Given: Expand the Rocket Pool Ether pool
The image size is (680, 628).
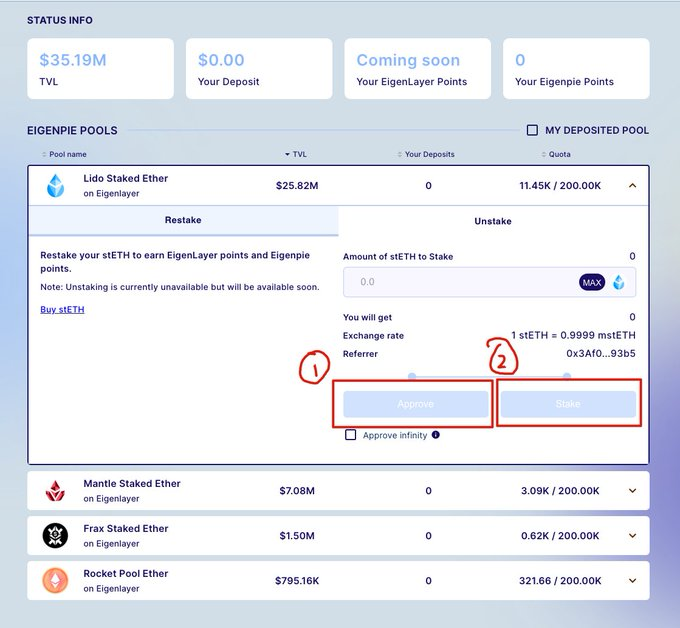Looking at the screenshot, I should tap(633, 580).
